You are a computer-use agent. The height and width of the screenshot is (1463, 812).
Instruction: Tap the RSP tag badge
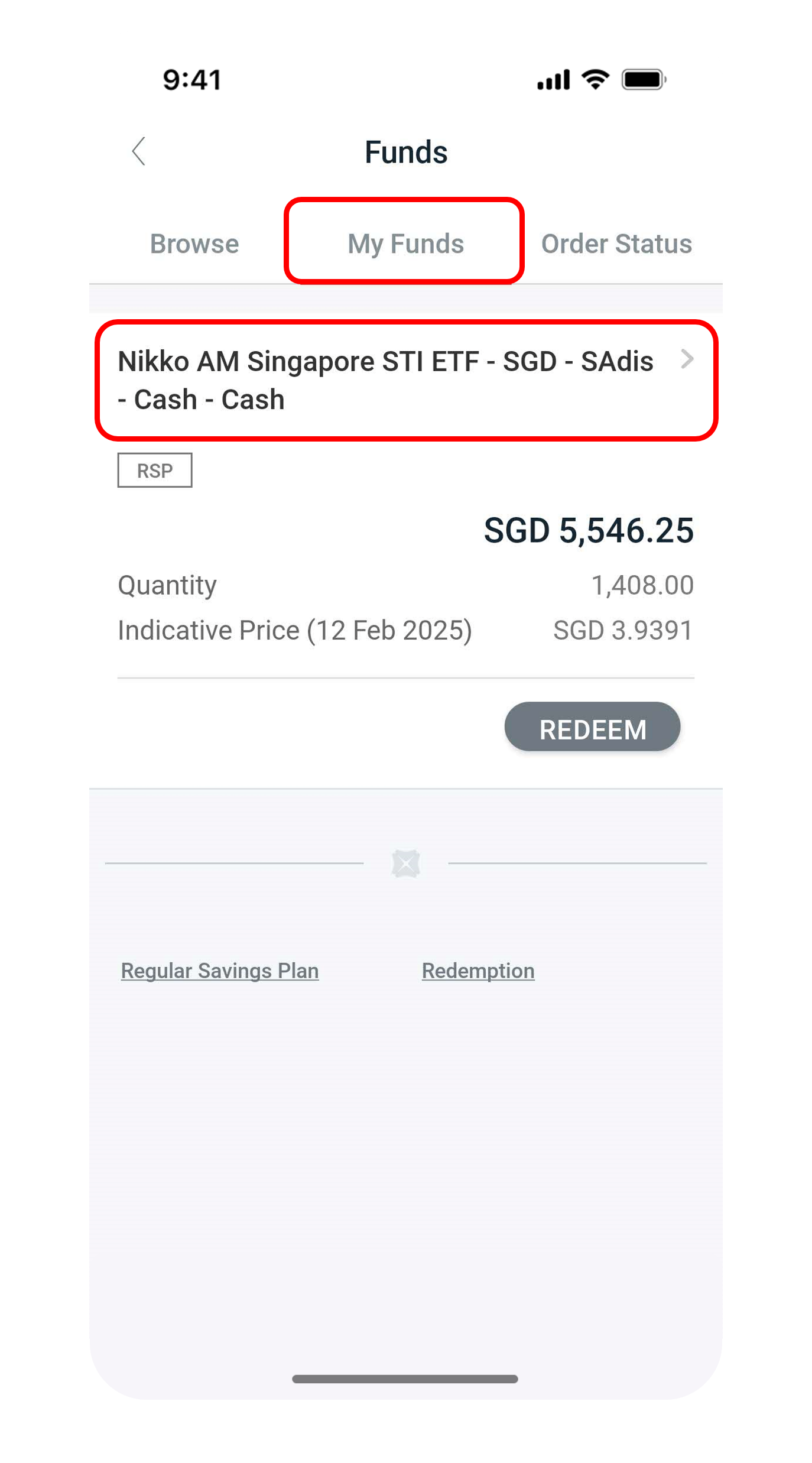[155, 471]
